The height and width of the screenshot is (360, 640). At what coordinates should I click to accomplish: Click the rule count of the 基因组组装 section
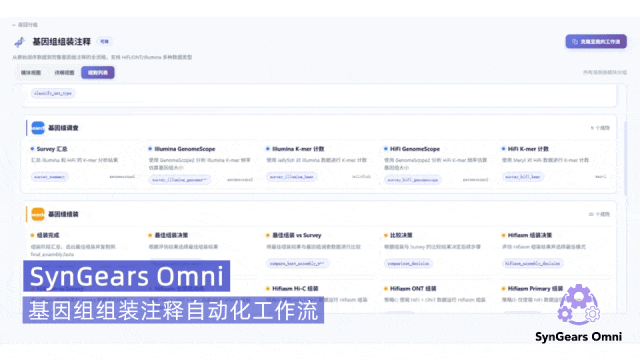pos(599,214)
